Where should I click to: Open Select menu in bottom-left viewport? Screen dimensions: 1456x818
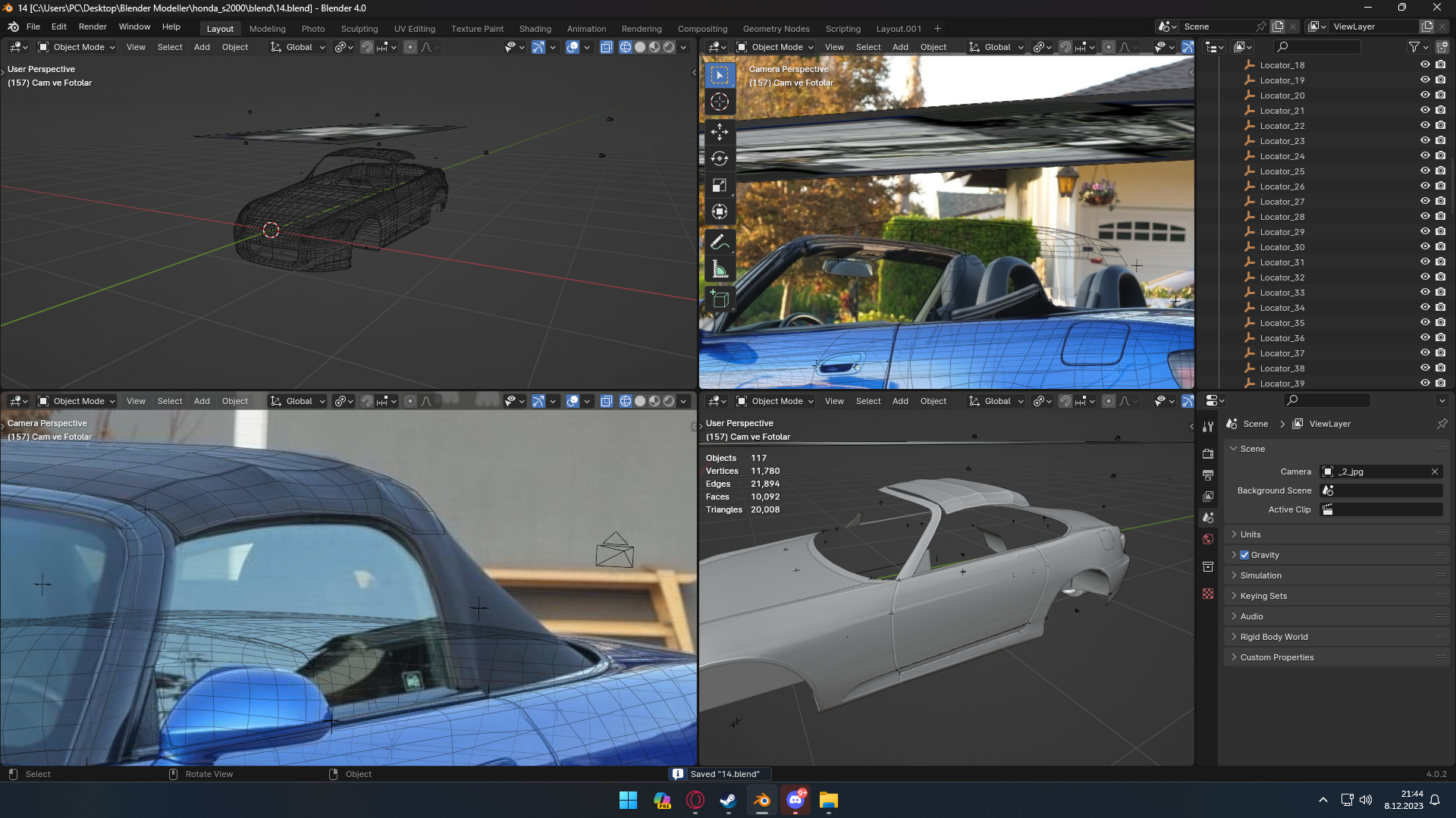click(170, 401)
